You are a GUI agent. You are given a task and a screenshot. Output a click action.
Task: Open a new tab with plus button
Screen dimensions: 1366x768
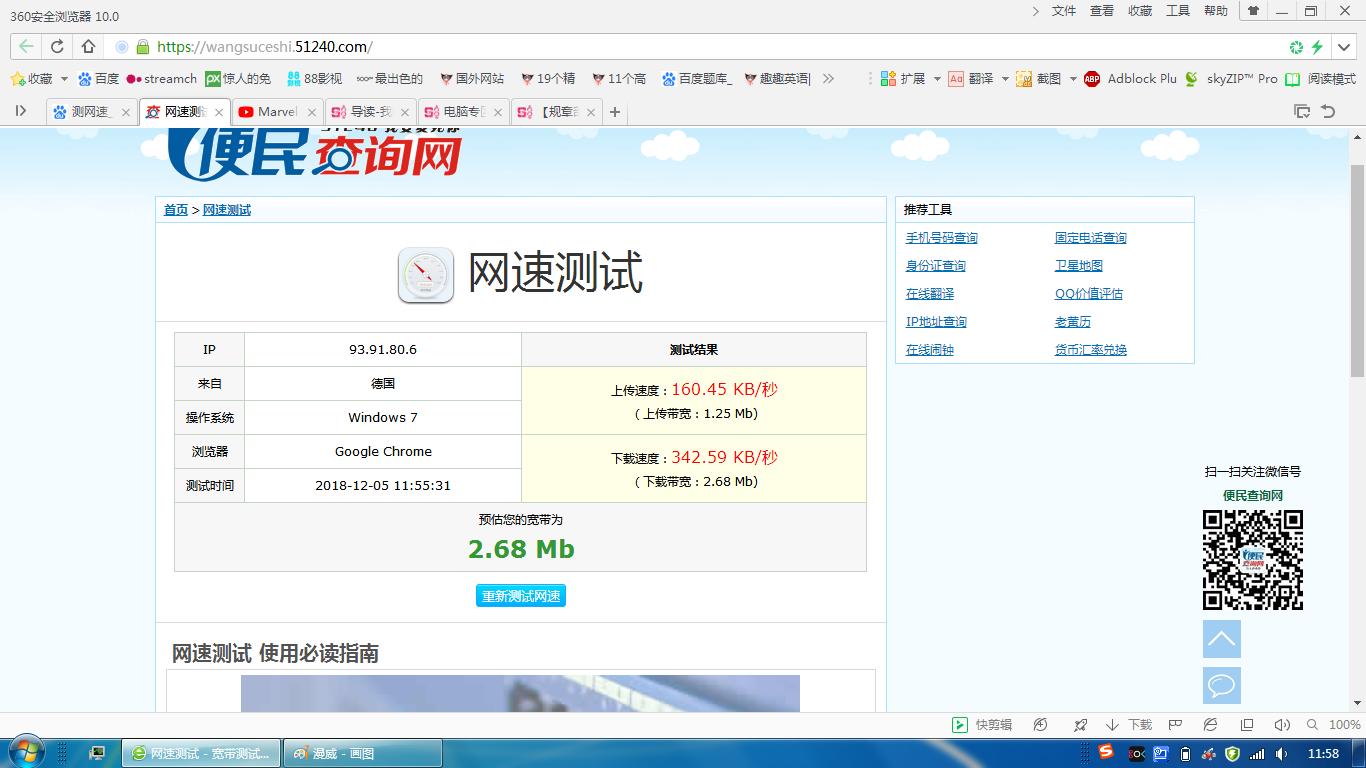(x=615, y=112)
